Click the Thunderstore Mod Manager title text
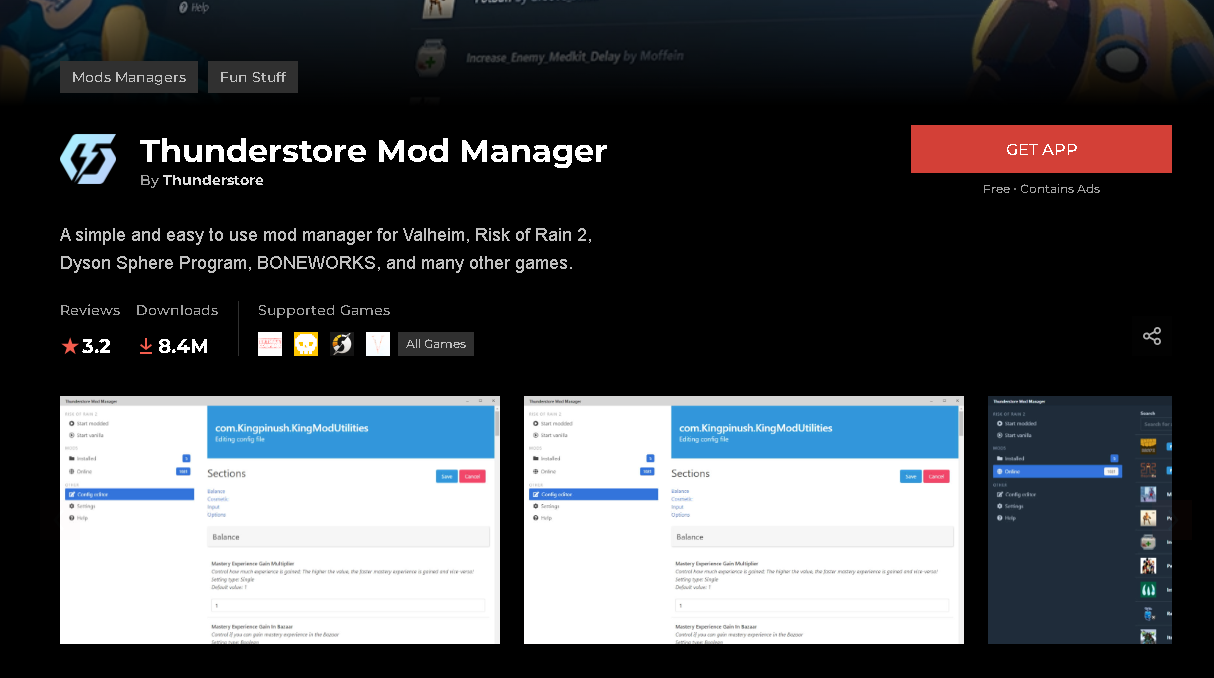Viewport: 1214px width, 678px height. 374,151
